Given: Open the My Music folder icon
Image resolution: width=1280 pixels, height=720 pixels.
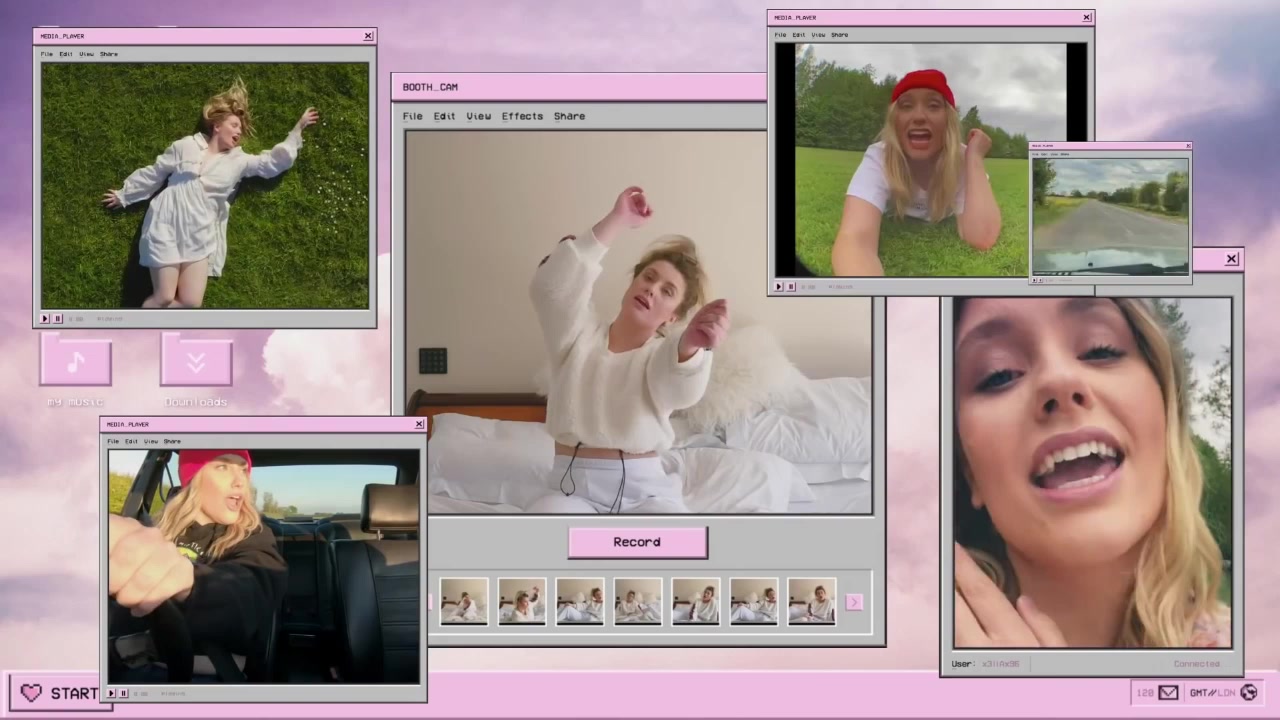Looking at the screenshot, I should point(75,361).
